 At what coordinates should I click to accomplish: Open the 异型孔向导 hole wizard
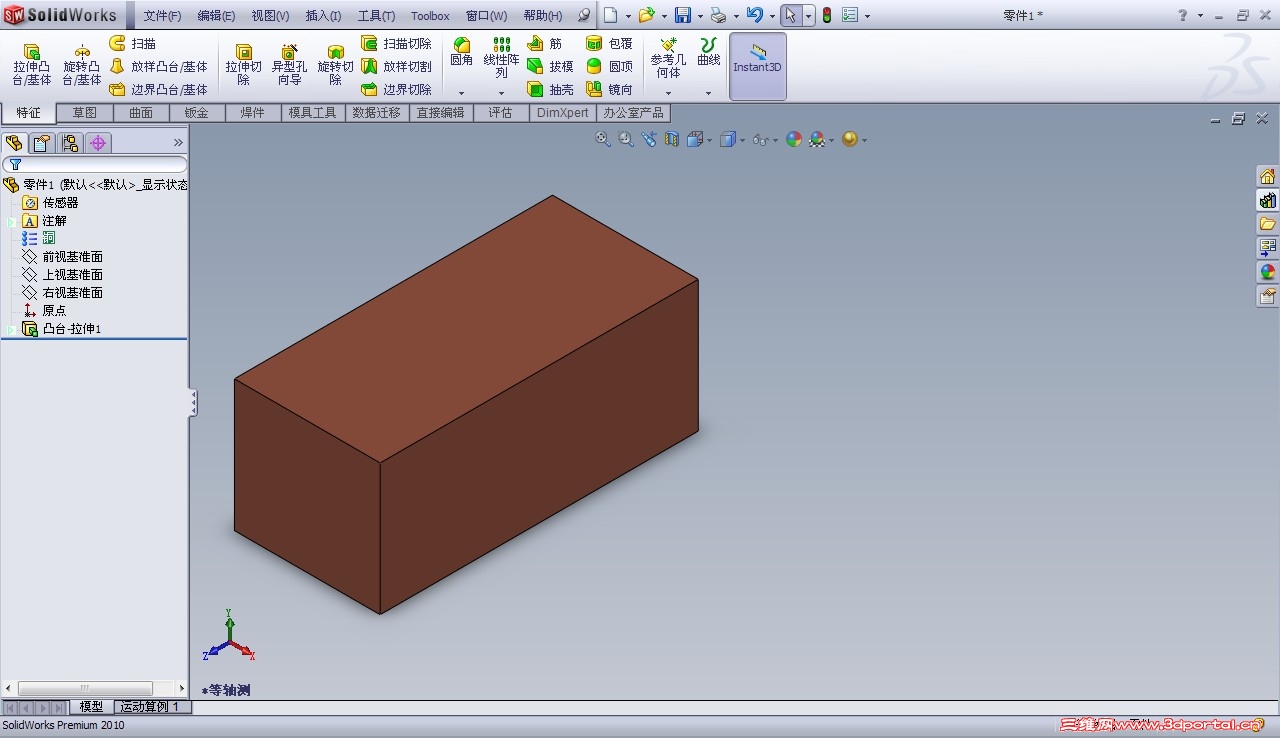pyautogui.click(x=290, y=65)
